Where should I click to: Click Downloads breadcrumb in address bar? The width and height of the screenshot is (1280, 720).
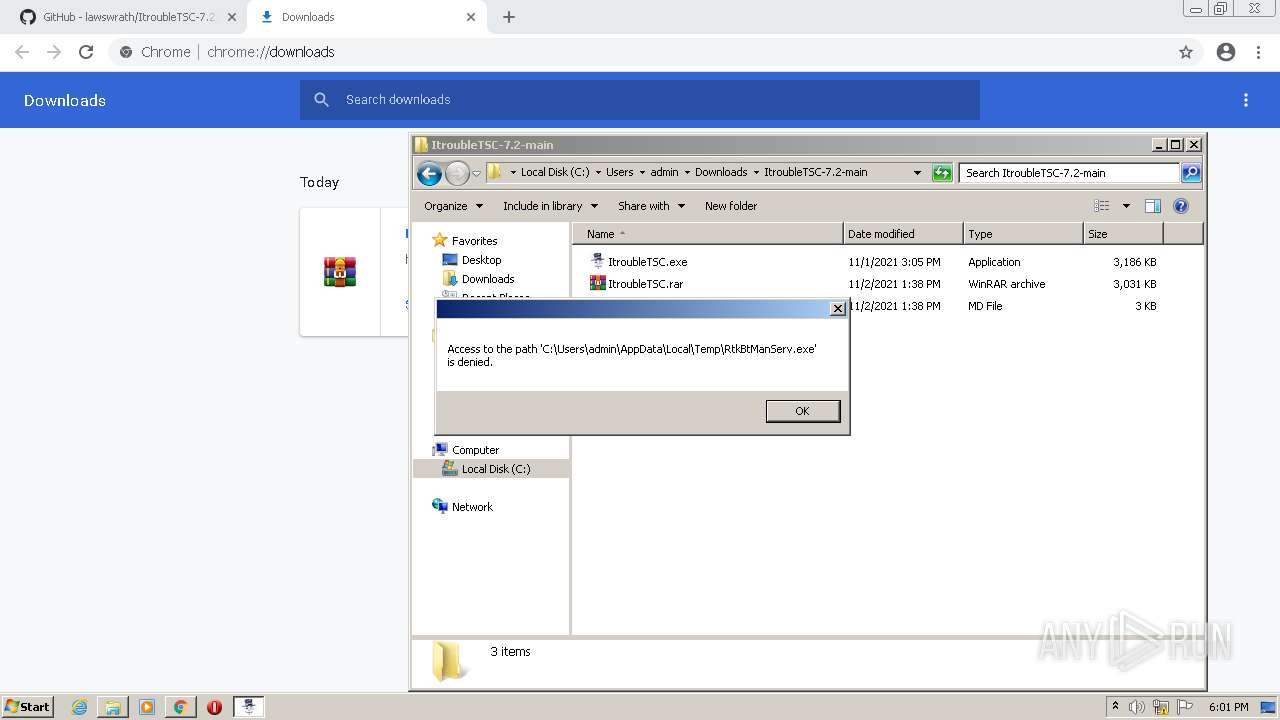click(x=721, y=172)
